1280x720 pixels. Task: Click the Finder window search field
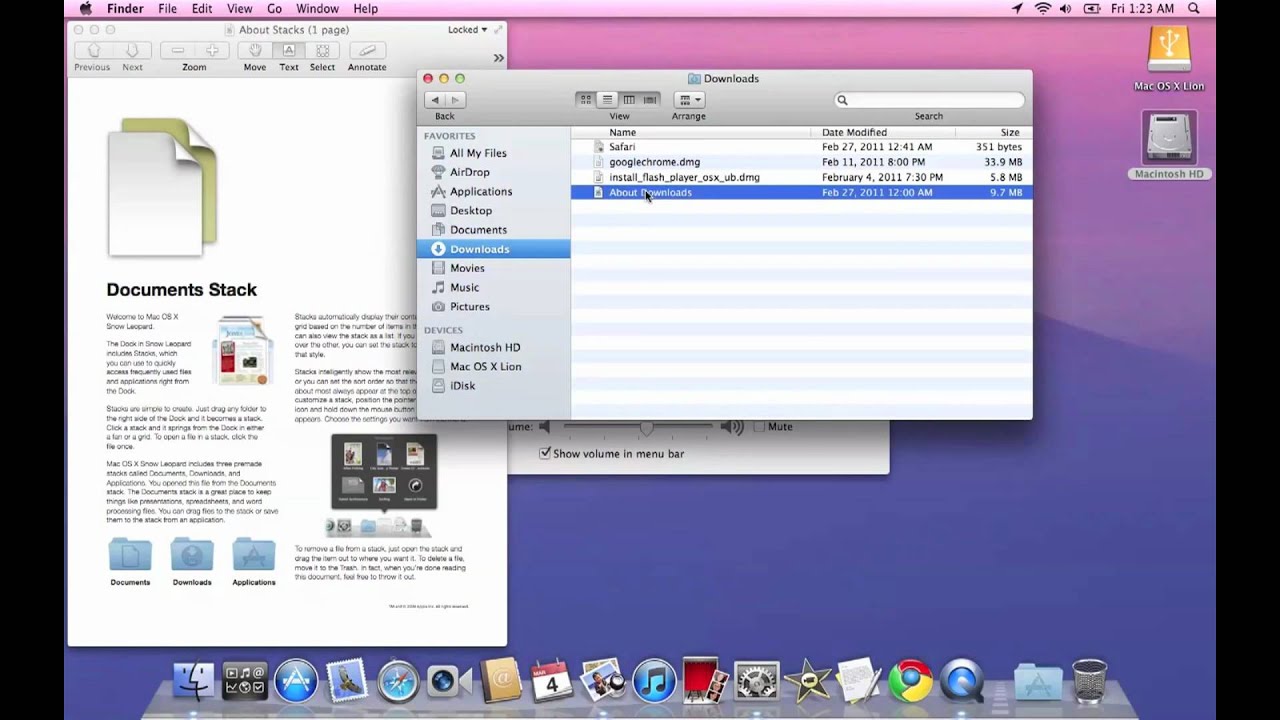(x=929, y=100)
